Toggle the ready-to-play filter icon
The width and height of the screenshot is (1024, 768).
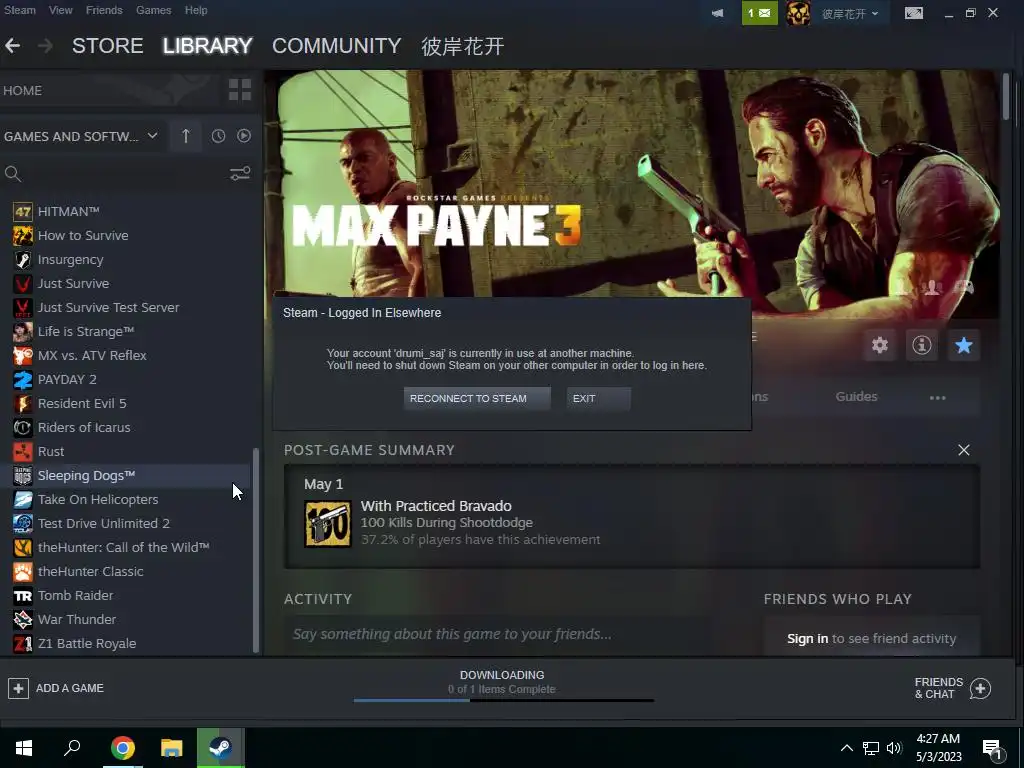coord(244,136)
